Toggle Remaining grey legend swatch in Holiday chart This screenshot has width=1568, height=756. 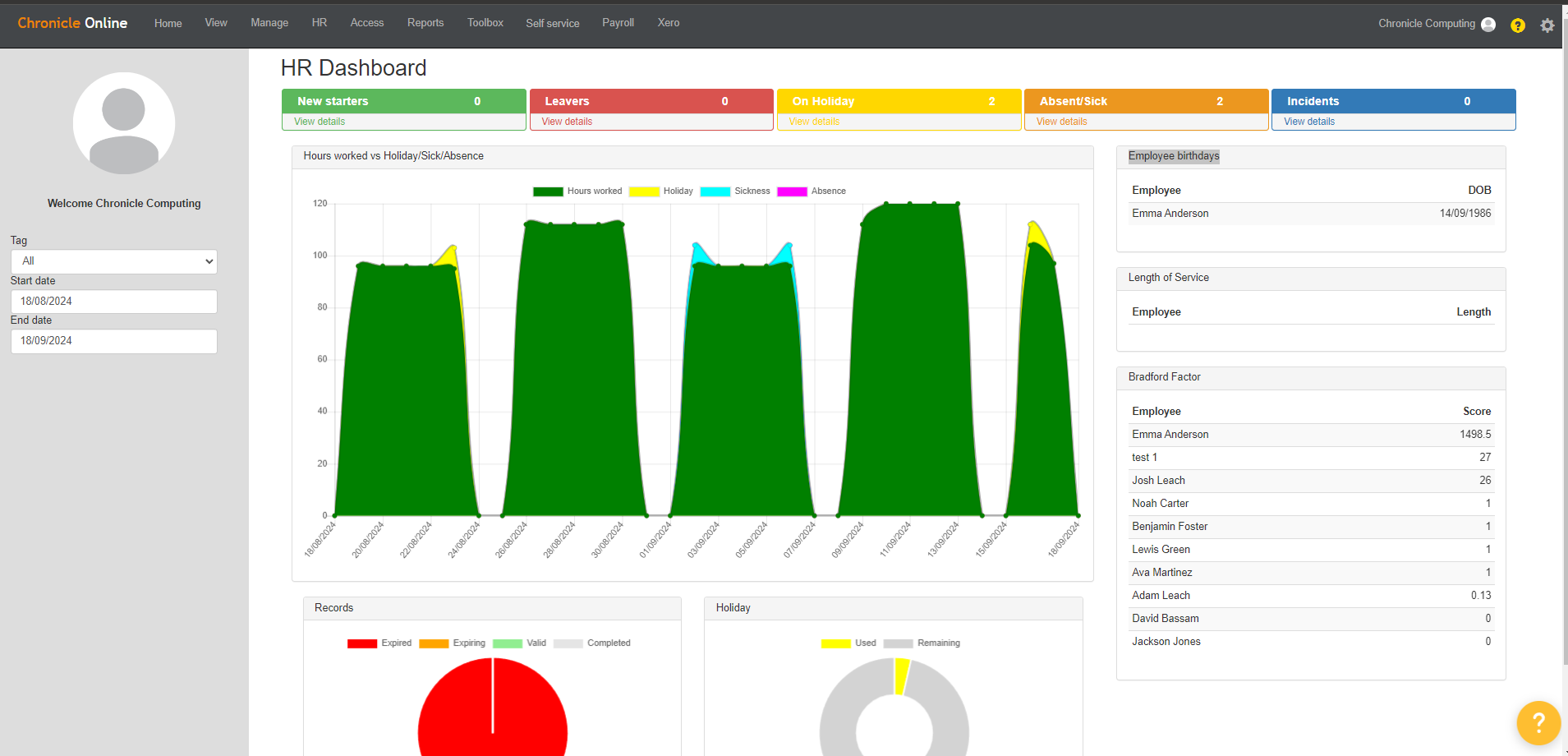coord(899,643)
